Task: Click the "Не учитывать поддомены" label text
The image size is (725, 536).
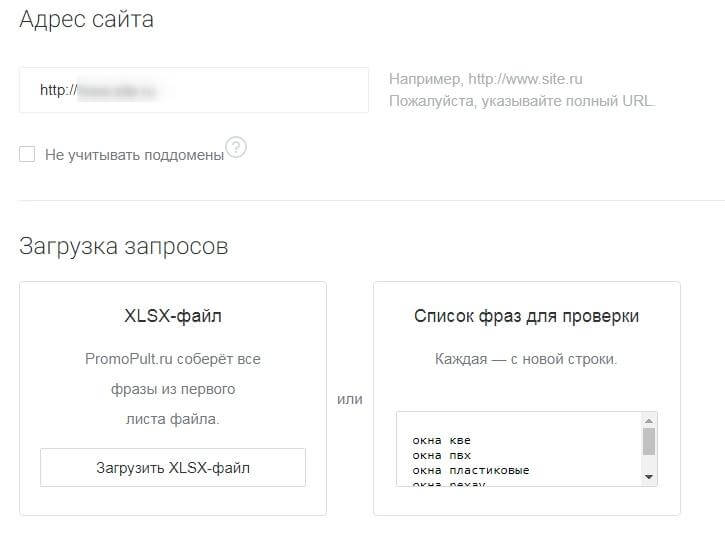Action: [134, 155]
